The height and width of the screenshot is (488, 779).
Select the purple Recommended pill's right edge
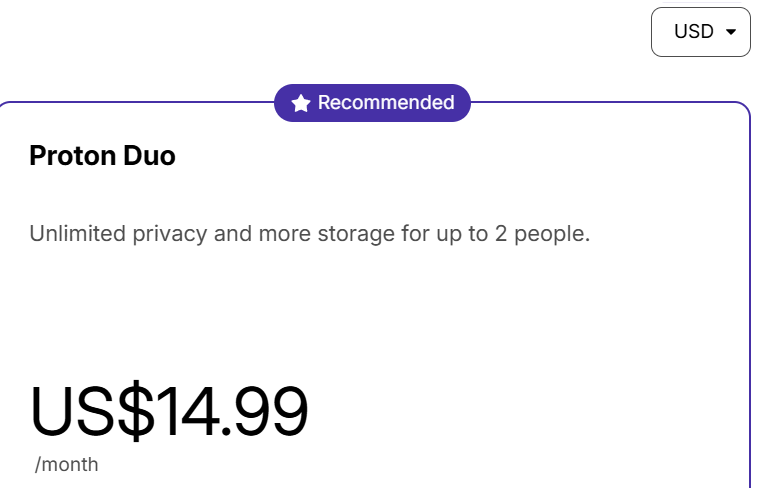[462, 103]
